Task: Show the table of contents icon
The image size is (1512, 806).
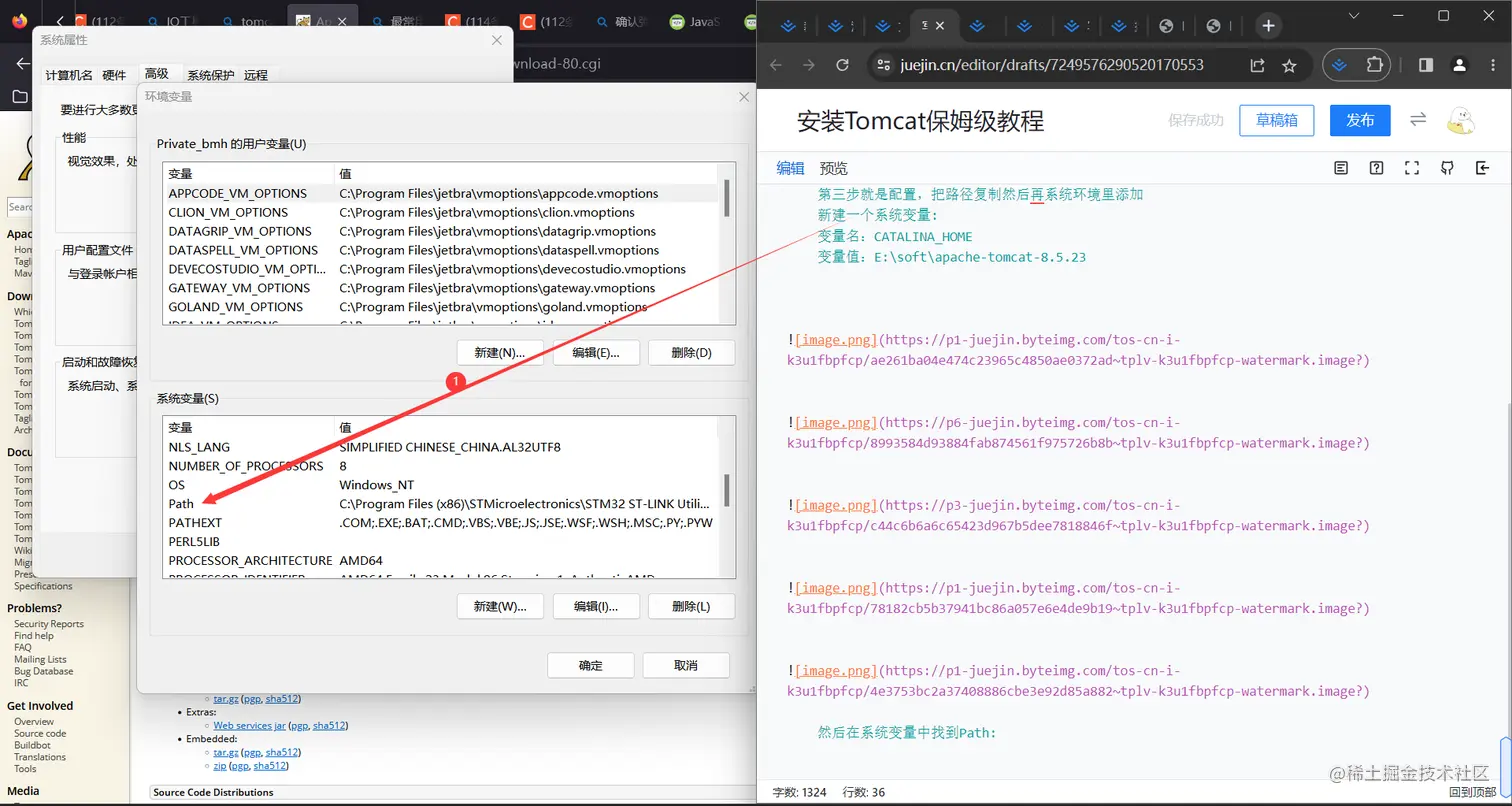Action: 1341,168
